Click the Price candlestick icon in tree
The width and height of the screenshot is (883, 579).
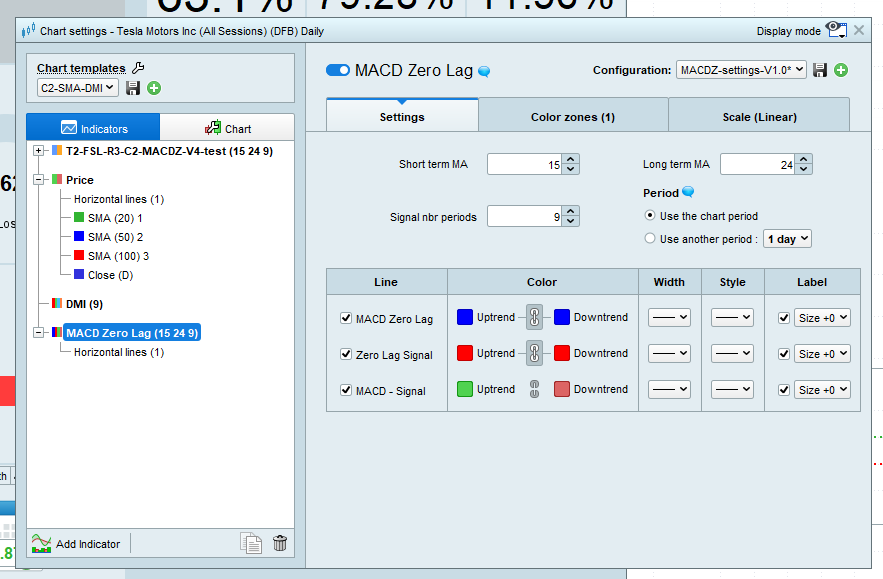click(57, 179)
